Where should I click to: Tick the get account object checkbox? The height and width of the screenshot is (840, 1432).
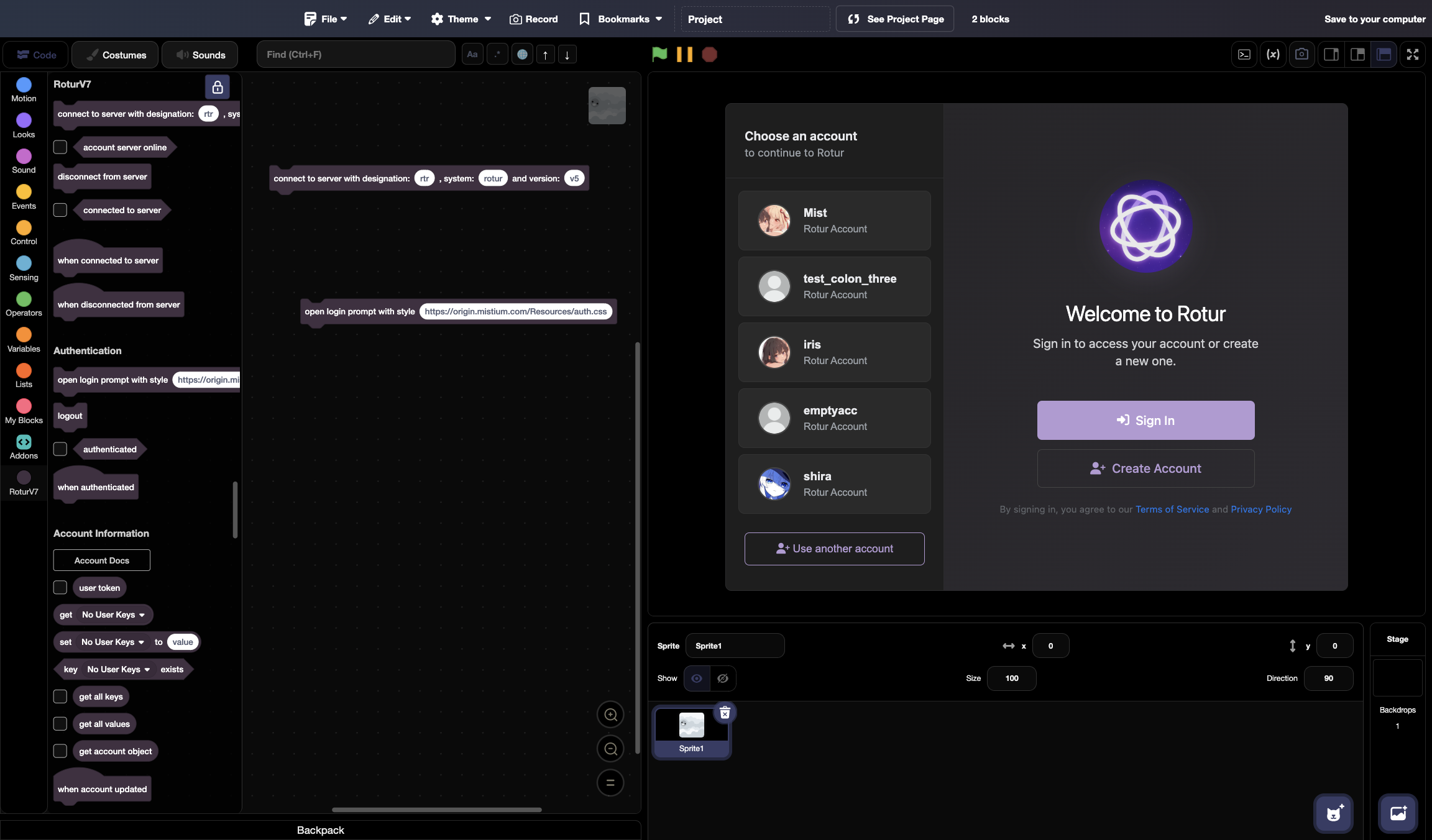60,751
